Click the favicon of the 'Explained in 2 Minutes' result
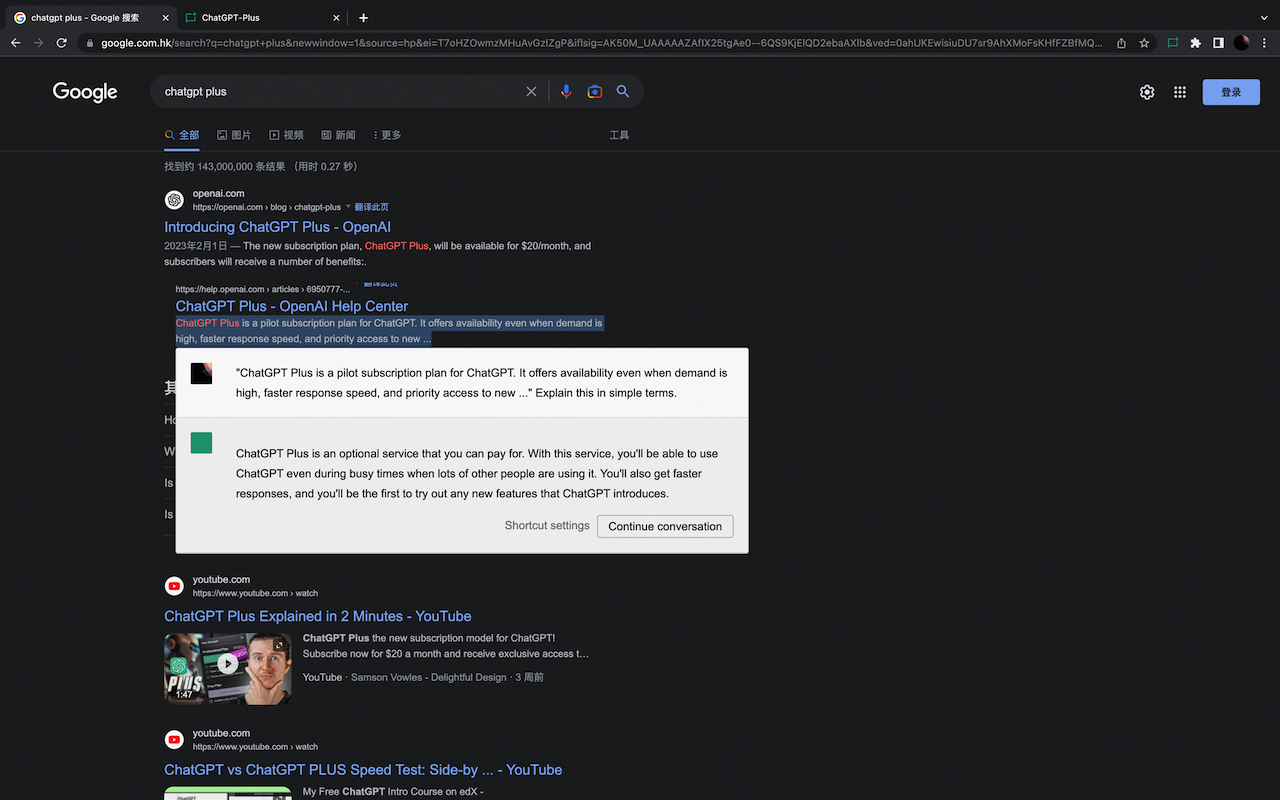Screen dimensions: 1280x800 pyautogui.click(x=174, y=586)
